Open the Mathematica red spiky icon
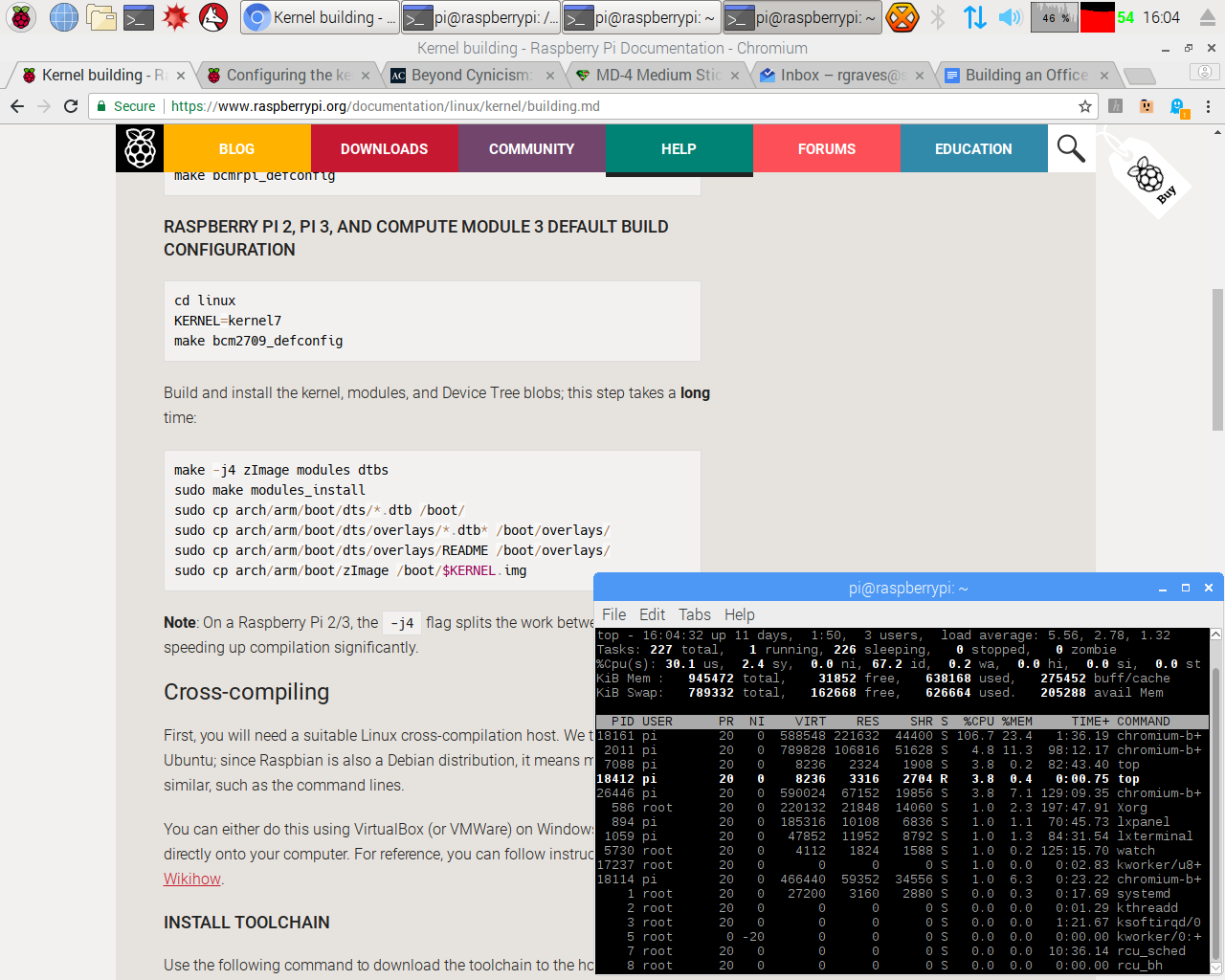This screenshot has height=980, width=1225. (176, 17)
